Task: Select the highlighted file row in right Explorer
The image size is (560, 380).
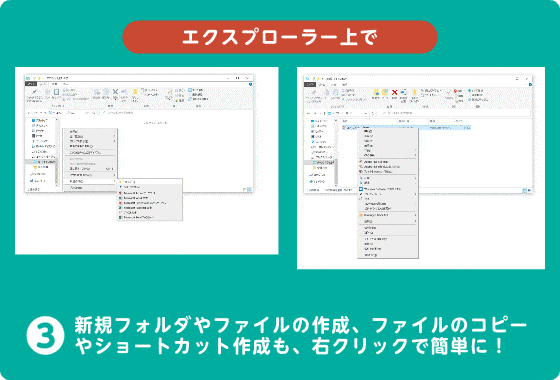Action: pos(406,128)
